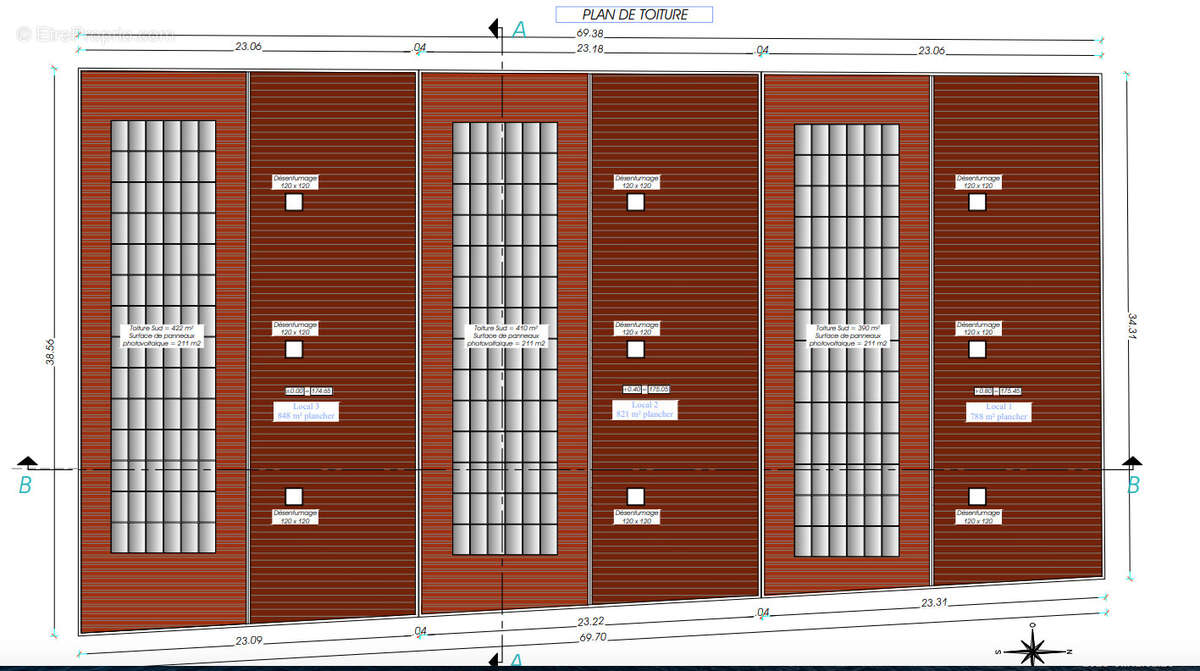The width and height of the screenshot is (1200, 671).
Task: Click the Toiture Sud = 422 m² label
Action: click(x=166, y=335)
